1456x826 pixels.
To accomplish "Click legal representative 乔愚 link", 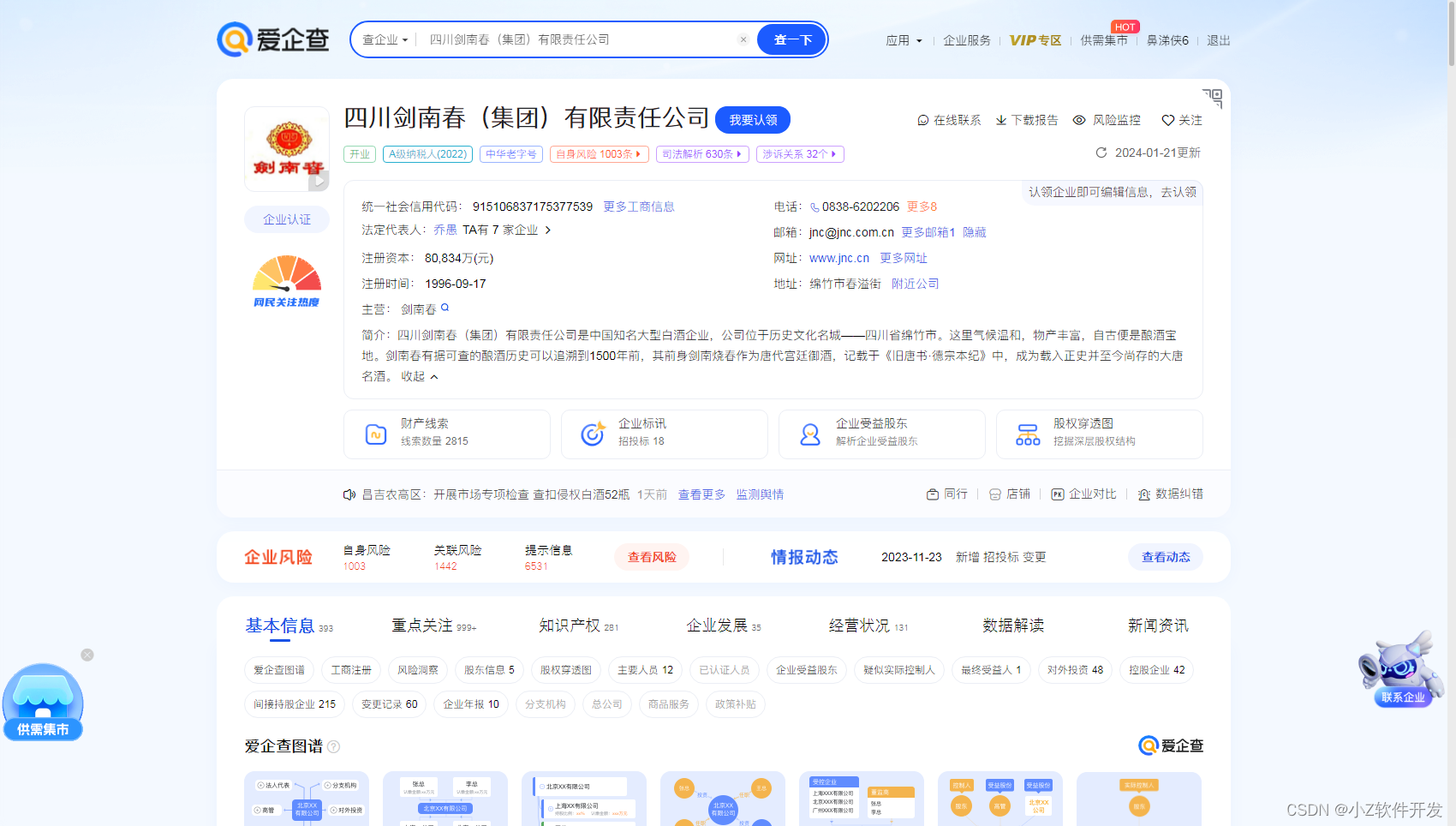I will [x=445, y=230].
